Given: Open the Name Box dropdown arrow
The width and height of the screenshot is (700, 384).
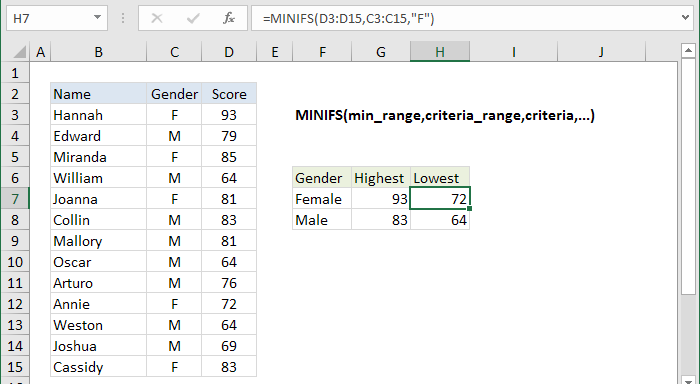Looking at the screenshot, I should [97, 18].
